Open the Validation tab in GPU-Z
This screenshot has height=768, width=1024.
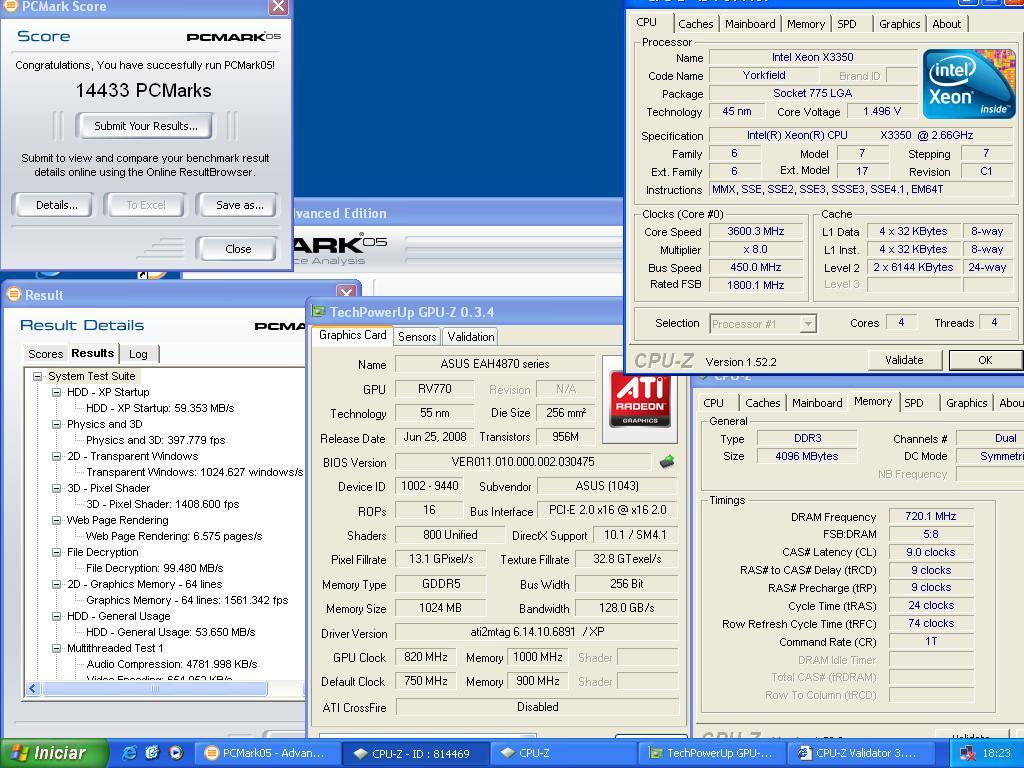click(x=470, y=337)
